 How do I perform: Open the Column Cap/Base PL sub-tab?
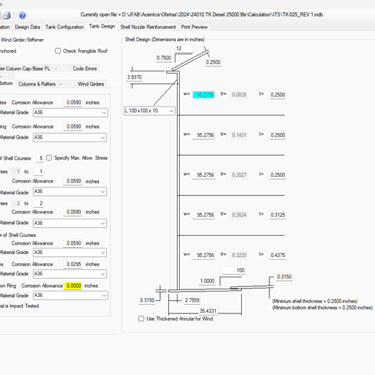[25, 69]
